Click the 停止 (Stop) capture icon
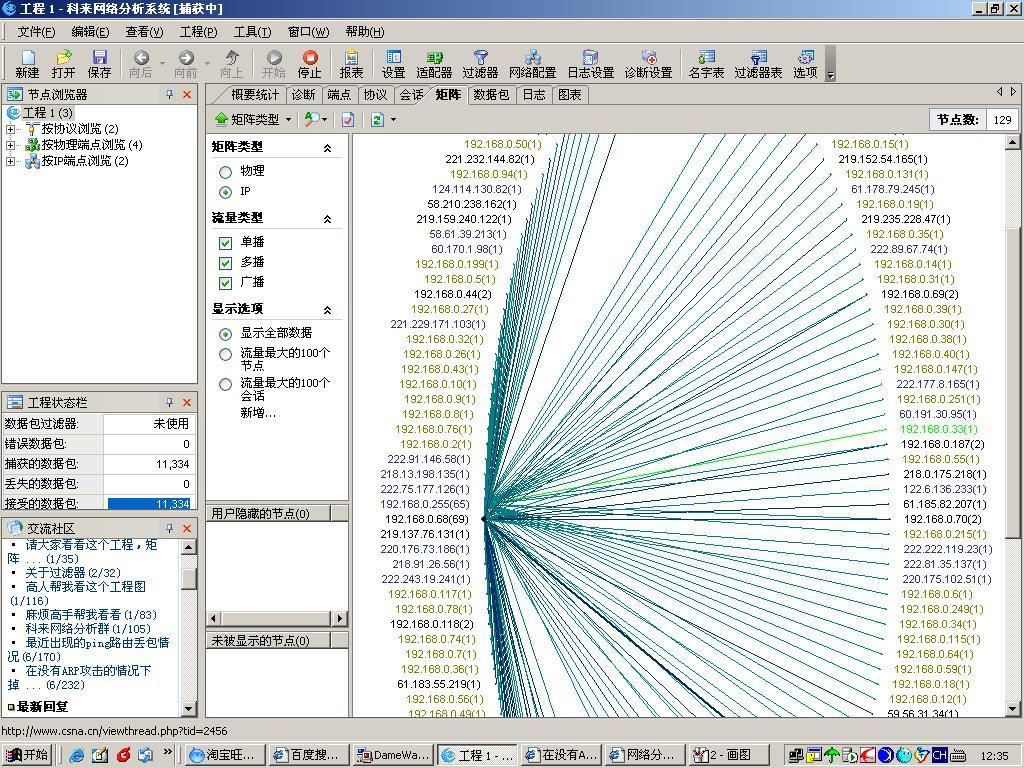Image resolution: width=1024 pixels, height=768 pixels. 310,63
